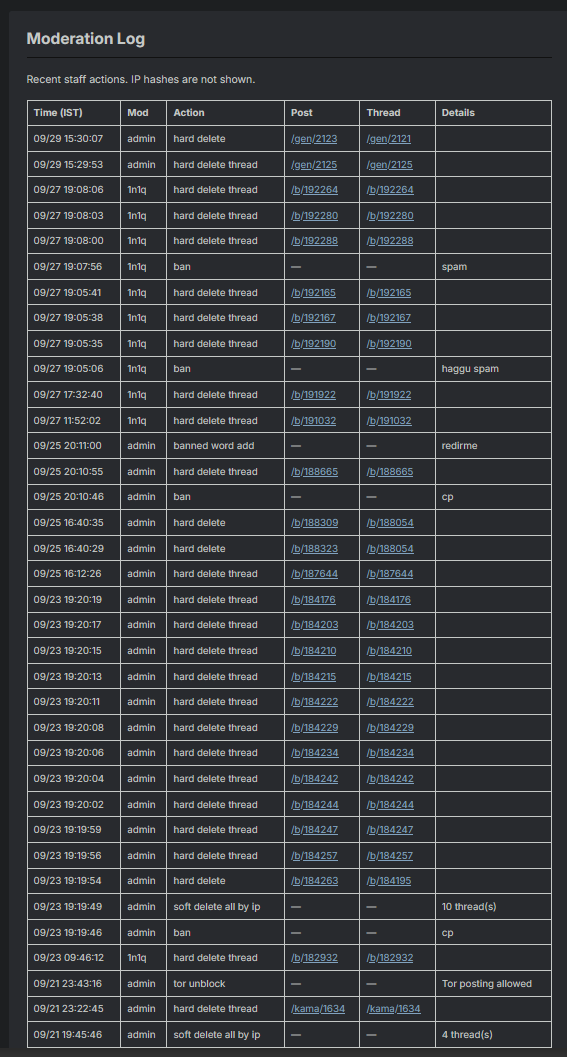Open post link /b/192165

(x=313, y=293)
